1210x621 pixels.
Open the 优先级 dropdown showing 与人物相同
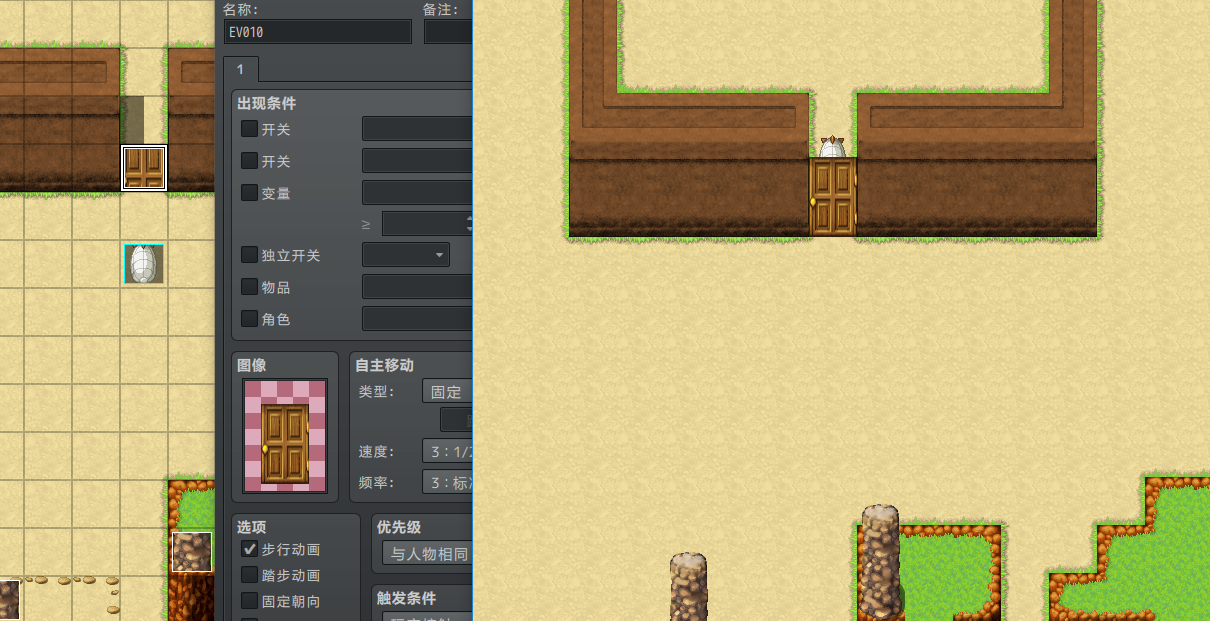click(427, 553)
